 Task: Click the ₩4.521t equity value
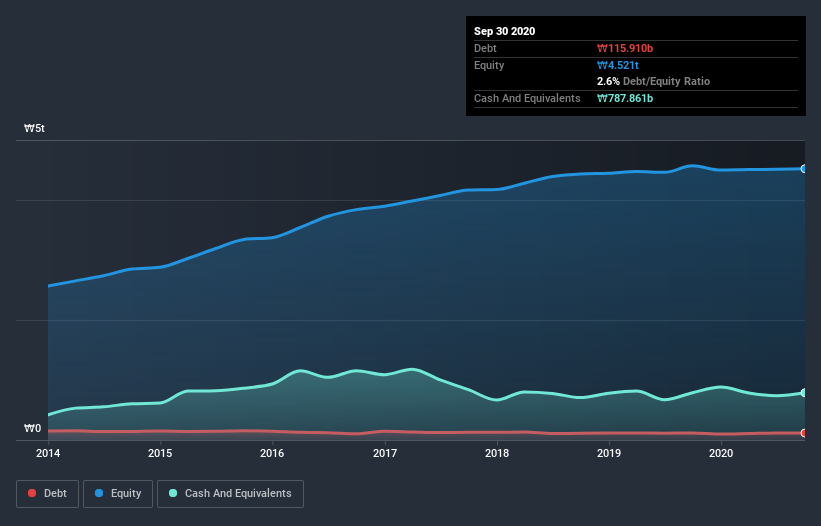click(618, 65)
